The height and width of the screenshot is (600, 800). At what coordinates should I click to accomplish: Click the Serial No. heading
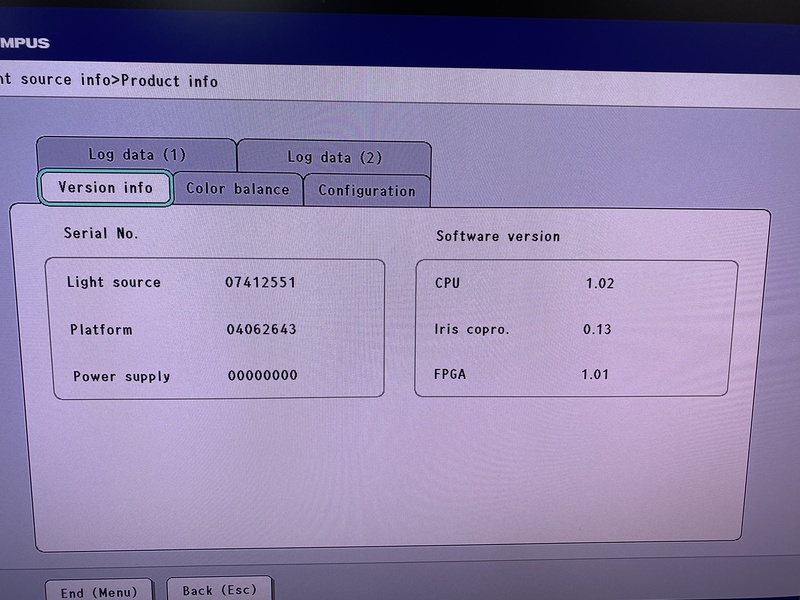(101, 234)
